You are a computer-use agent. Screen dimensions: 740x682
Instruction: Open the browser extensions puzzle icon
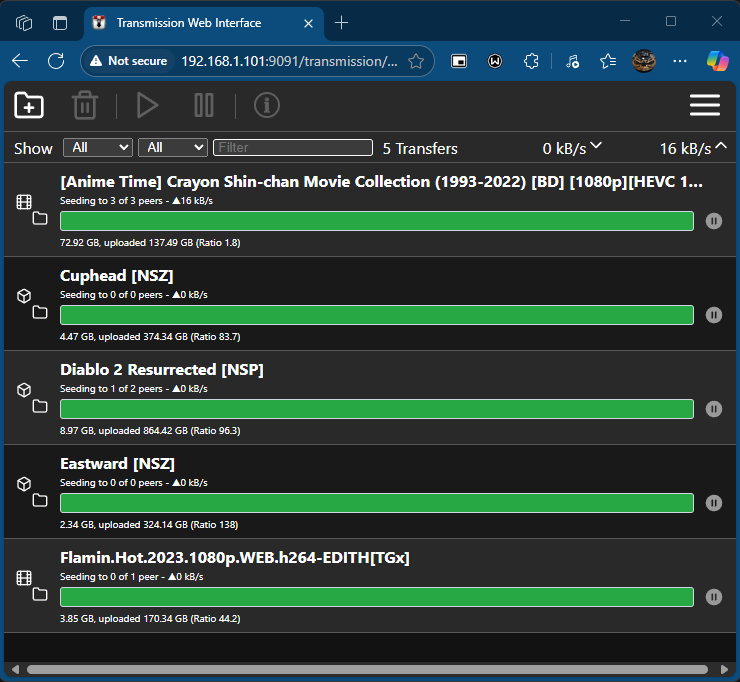(x=531, y=61)
